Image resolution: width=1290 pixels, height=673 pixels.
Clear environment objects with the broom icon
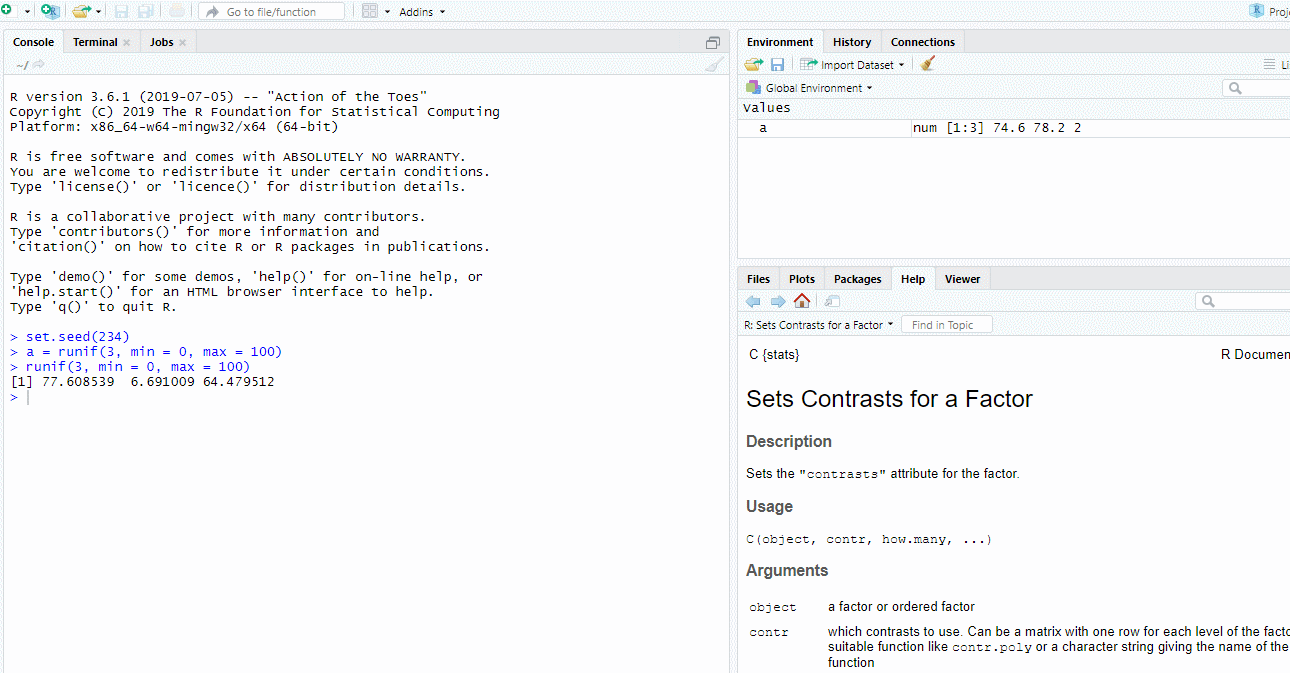click(x=927, y=64)
